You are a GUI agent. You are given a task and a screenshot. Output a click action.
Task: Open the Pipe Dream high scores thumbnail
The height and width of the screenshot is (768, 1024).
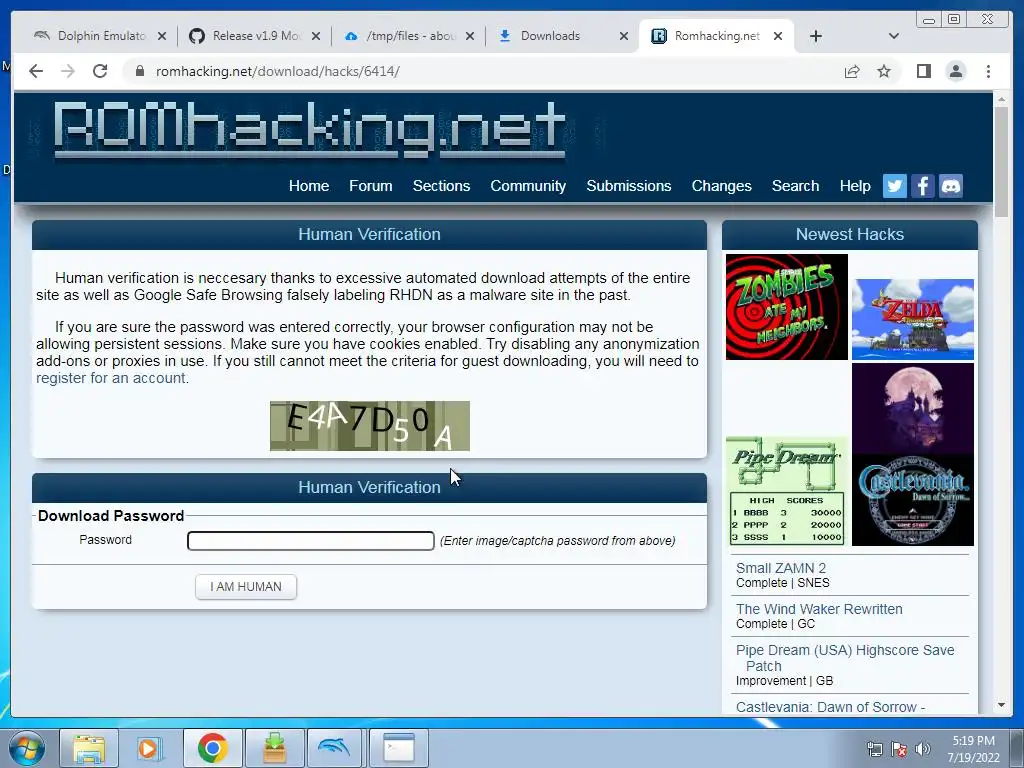point(787,491)
